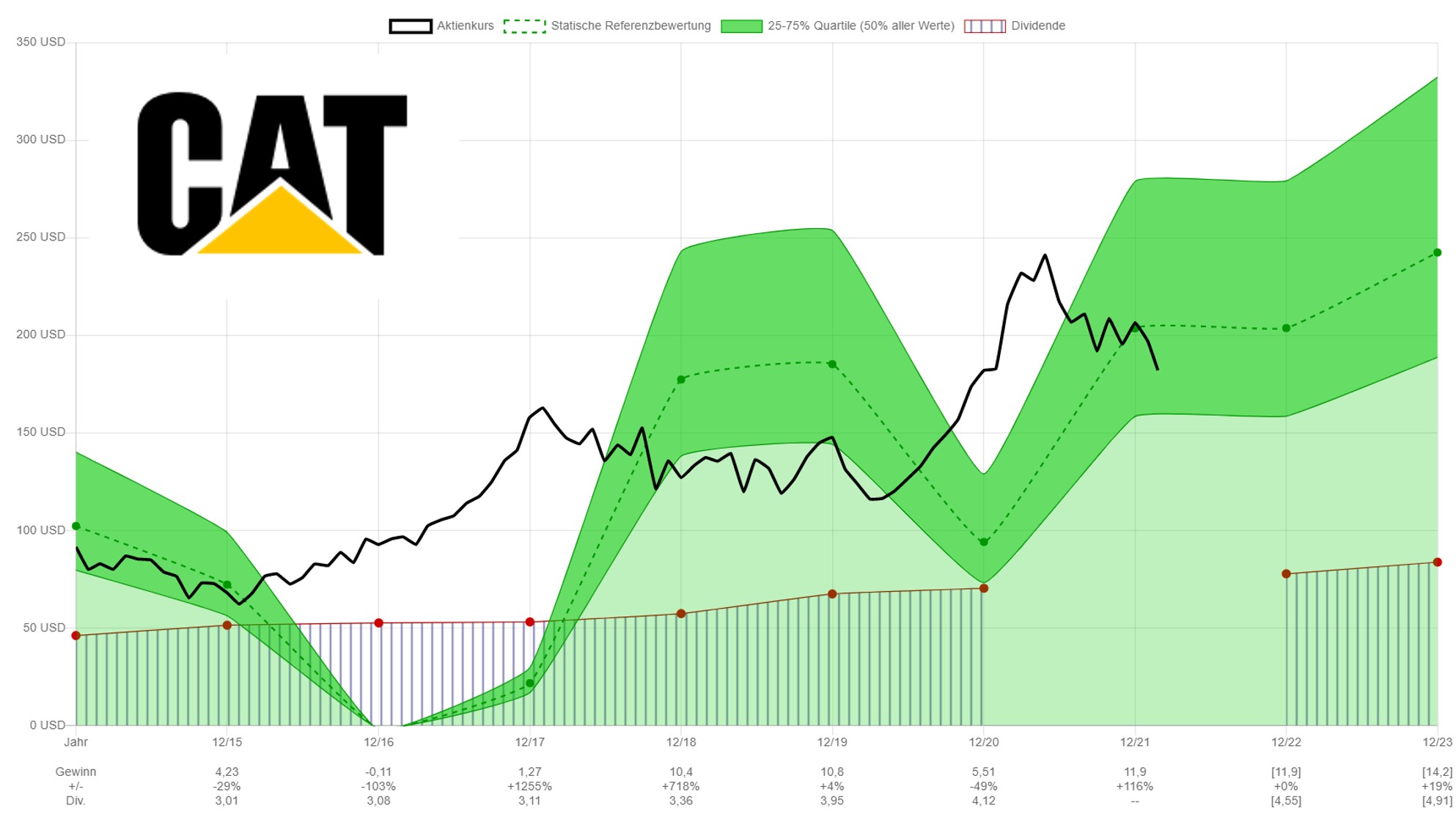Select the 12/20 x-axis label
This screenshot has height=825, width=1456.
(x=984, y=742)
